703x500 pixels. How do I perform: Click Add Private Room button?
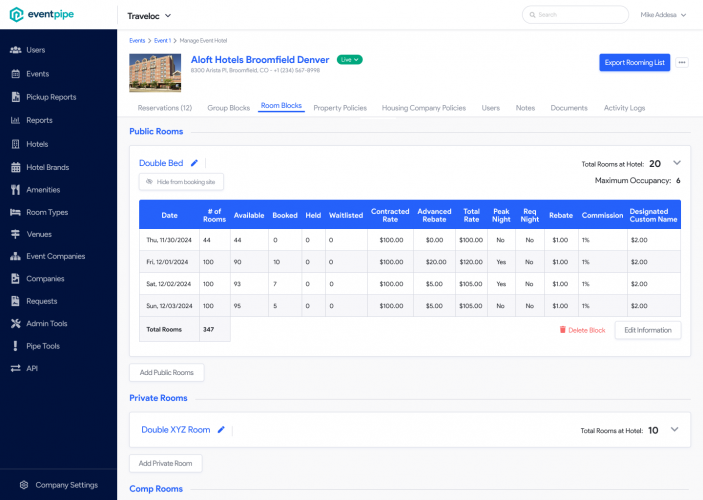pos(165,463)
